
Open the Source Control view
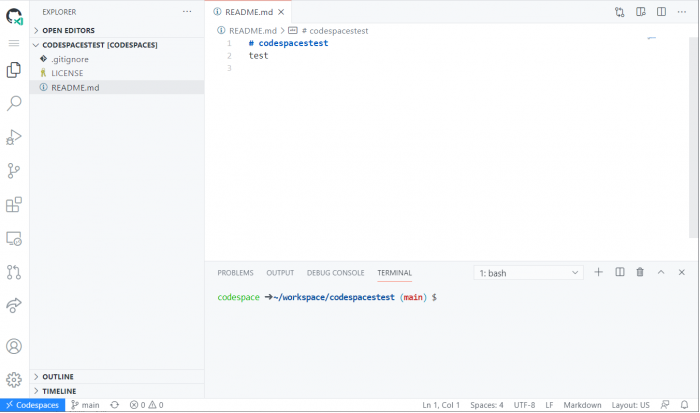pos(14,170)
